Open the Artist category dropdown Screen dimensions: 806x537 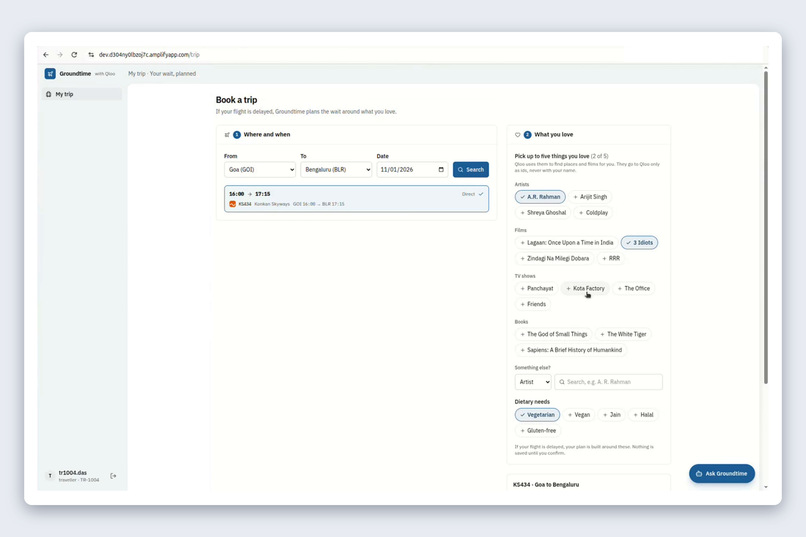[533, 382]
